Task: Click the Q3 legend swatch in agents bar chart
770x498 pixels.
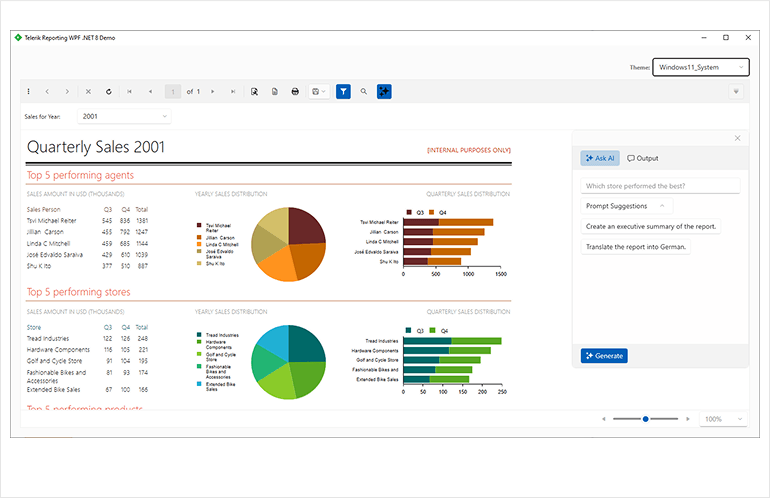Action: pos(409,212)
